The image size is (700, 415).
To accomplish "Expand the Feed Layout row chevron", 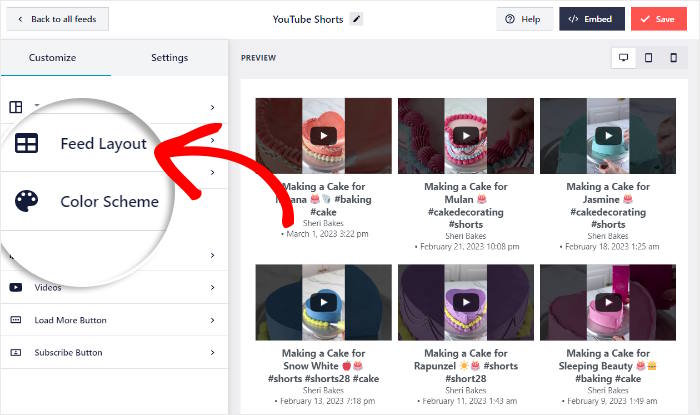I will click(212, 140).
